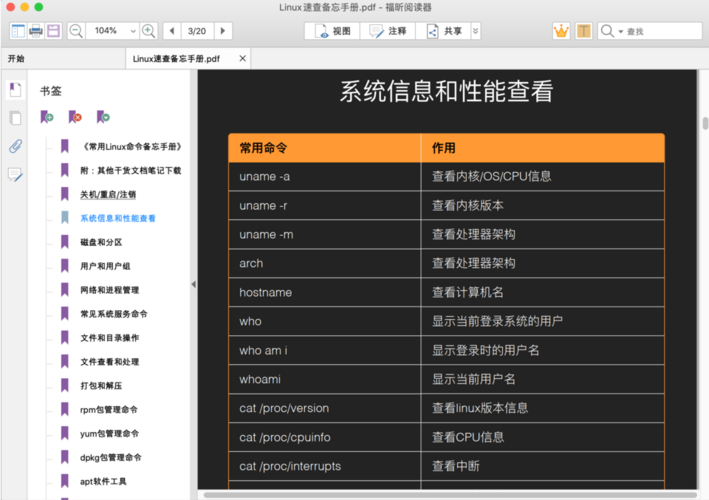
Task: Click the save icon in toolbar
Action: 53,31
